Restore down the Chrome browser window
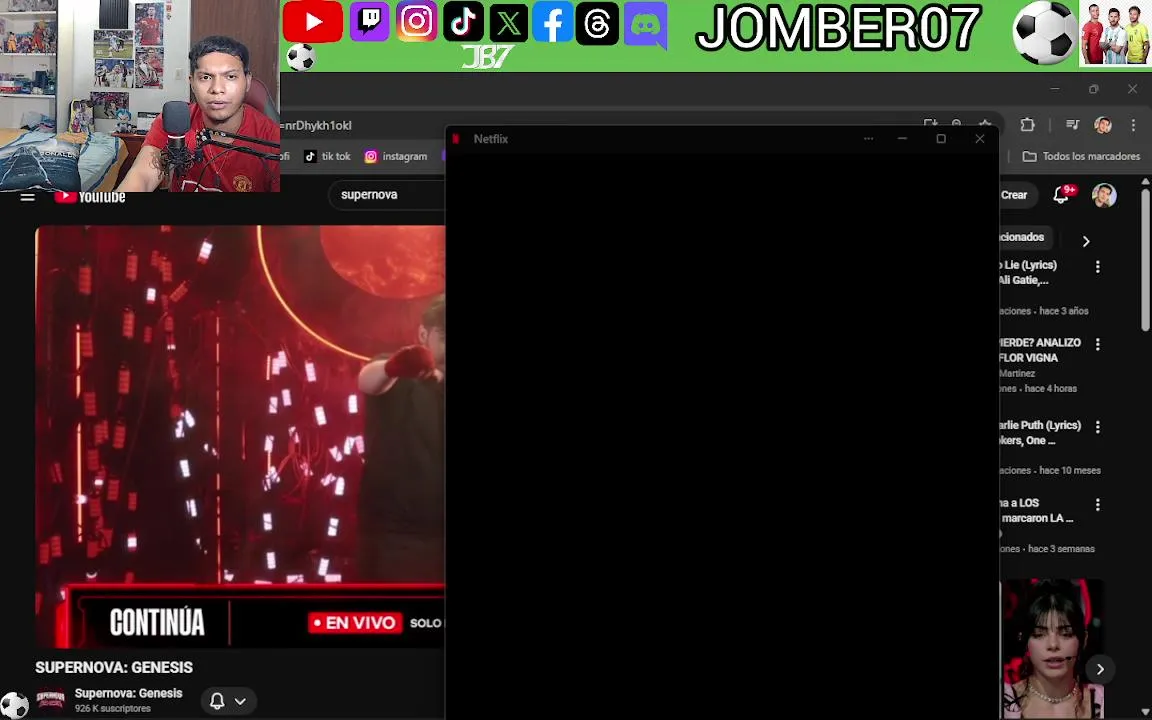Viewport: 1152px width, 720px height. (1093, 89)
